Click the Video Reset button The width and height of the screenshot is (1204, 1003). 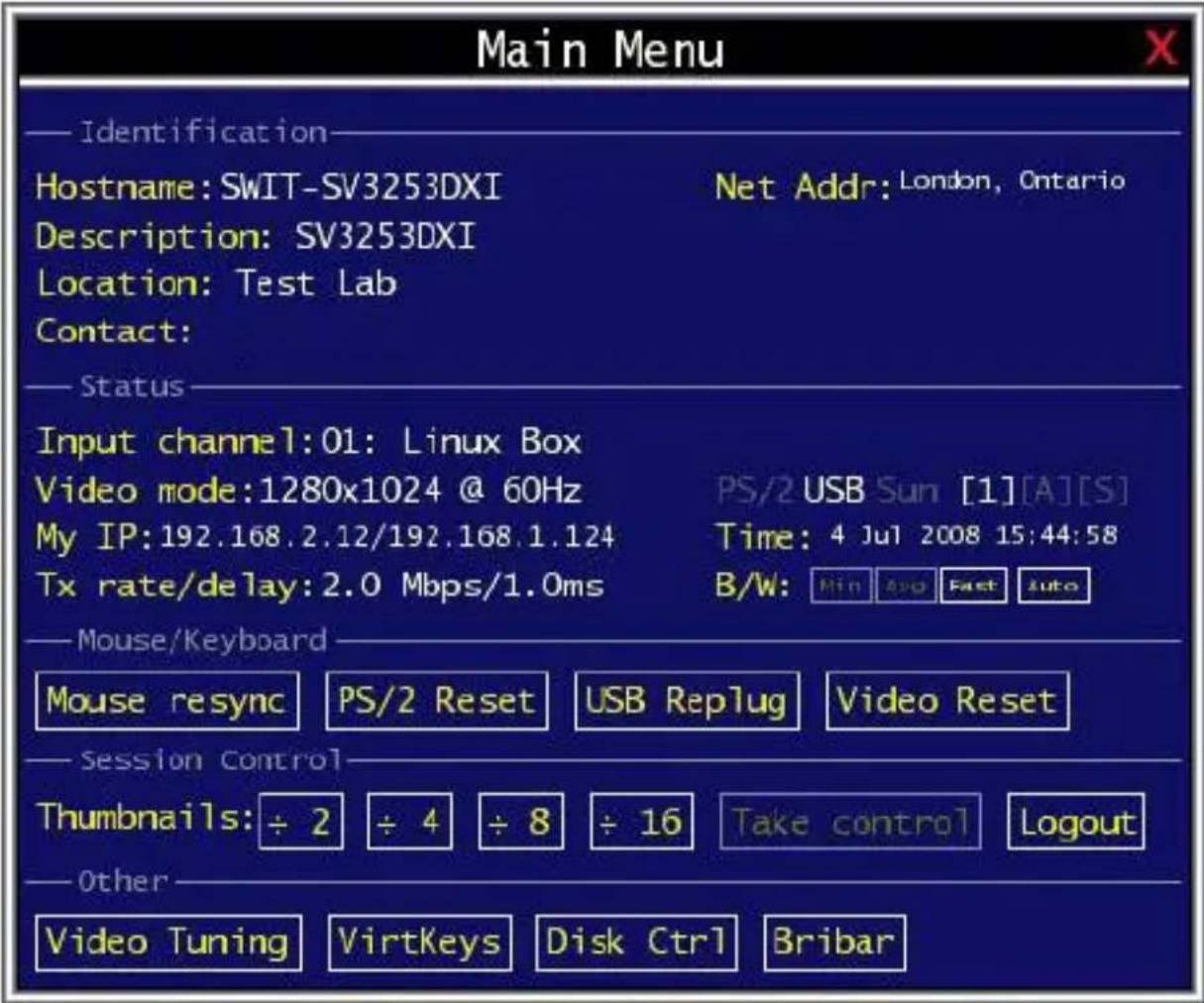click(947, 701)
